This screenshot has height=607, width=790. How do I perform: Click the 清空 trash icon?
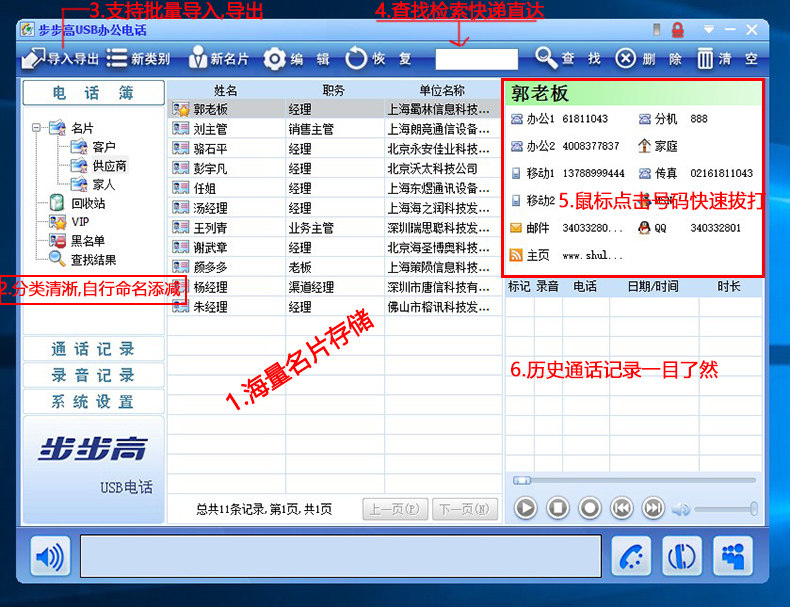point(705,59)
